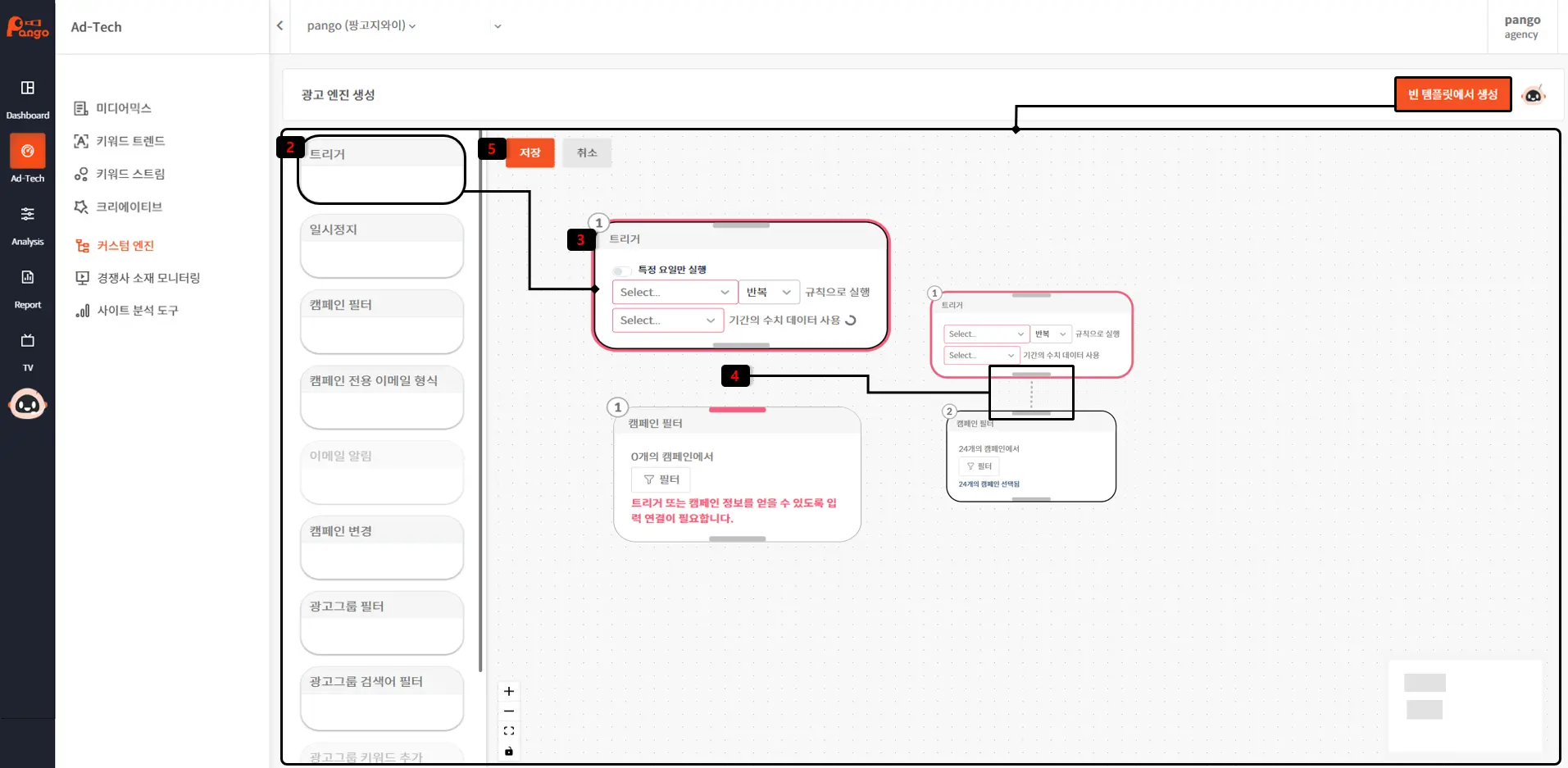This screenshot has height=768, width=1568.
Task: Go to 키워드 트렌드 menu item
Action: click(x=130, y=141)
